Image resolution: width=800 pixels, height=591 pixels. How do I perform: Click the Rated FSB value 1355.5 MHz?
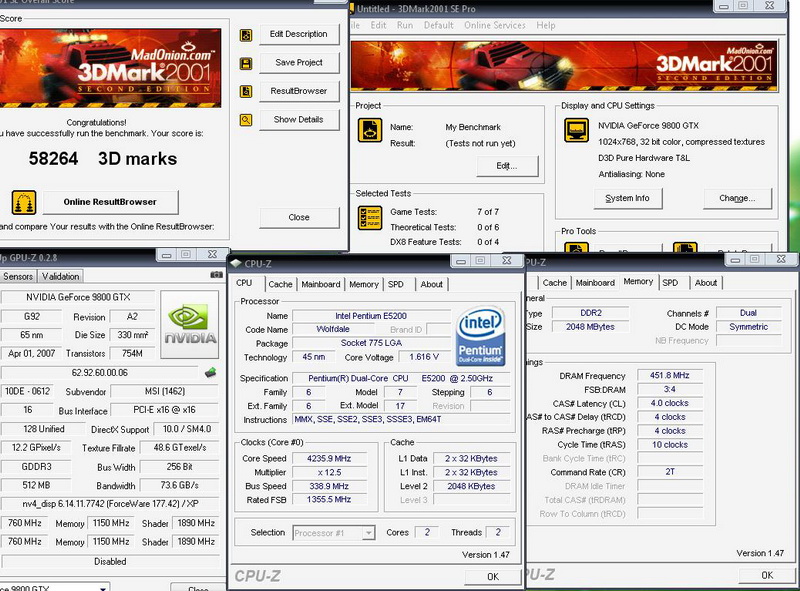pos(329,500)
